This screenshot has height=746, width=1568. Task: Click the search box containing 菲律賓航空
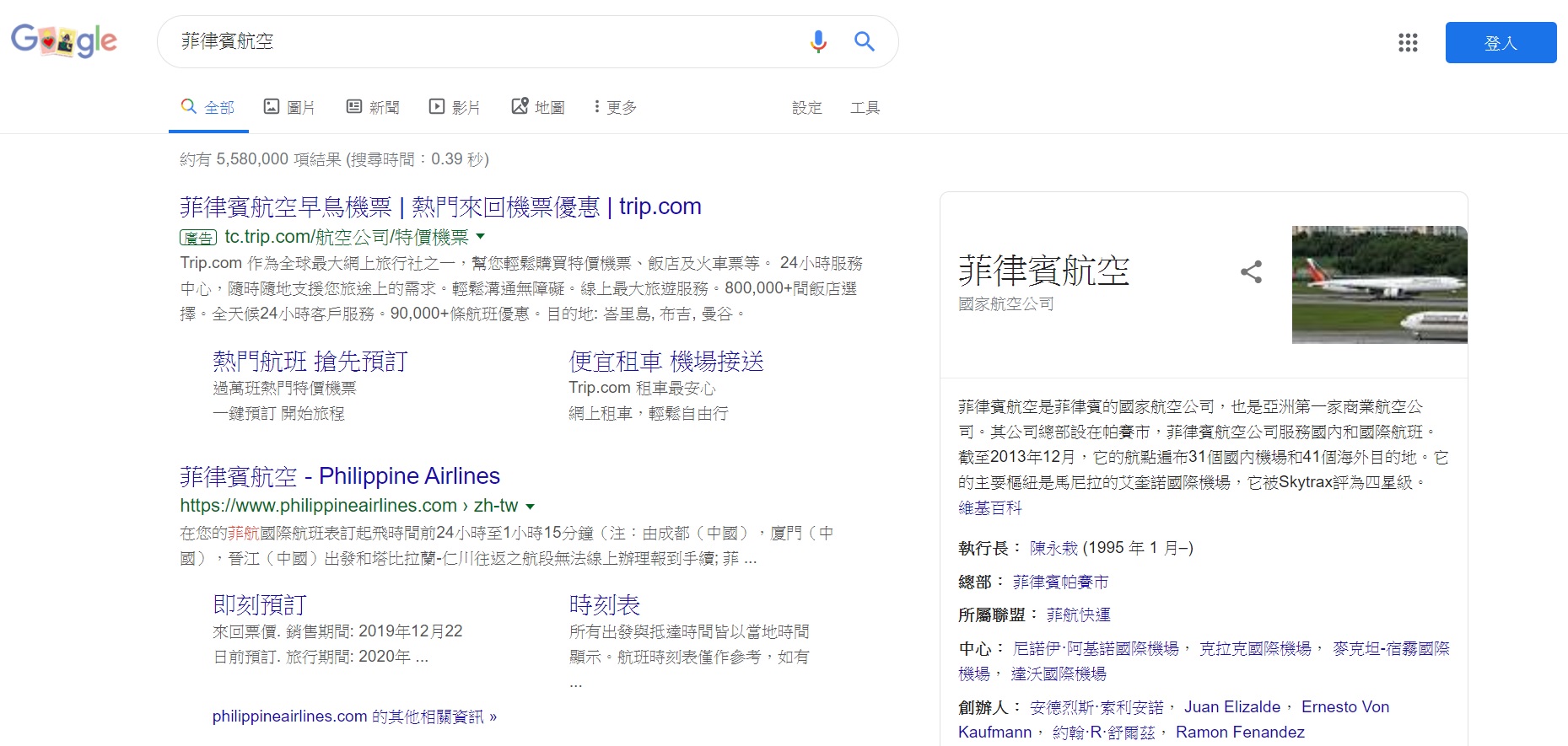[481, 41]
